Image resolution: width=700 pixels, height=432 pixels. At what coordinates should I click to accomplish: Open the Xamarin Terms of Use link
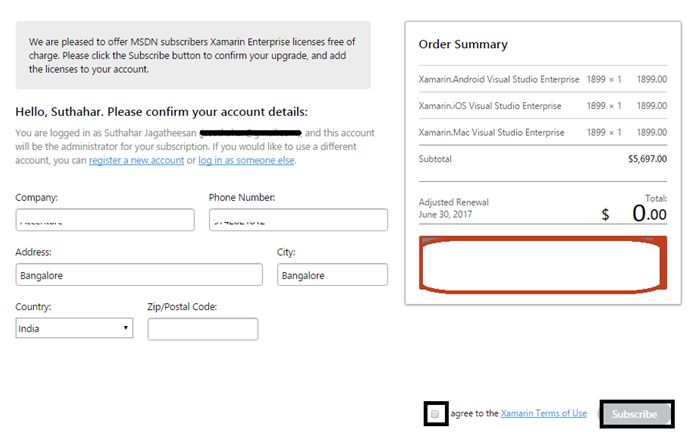tap(544, 413)
